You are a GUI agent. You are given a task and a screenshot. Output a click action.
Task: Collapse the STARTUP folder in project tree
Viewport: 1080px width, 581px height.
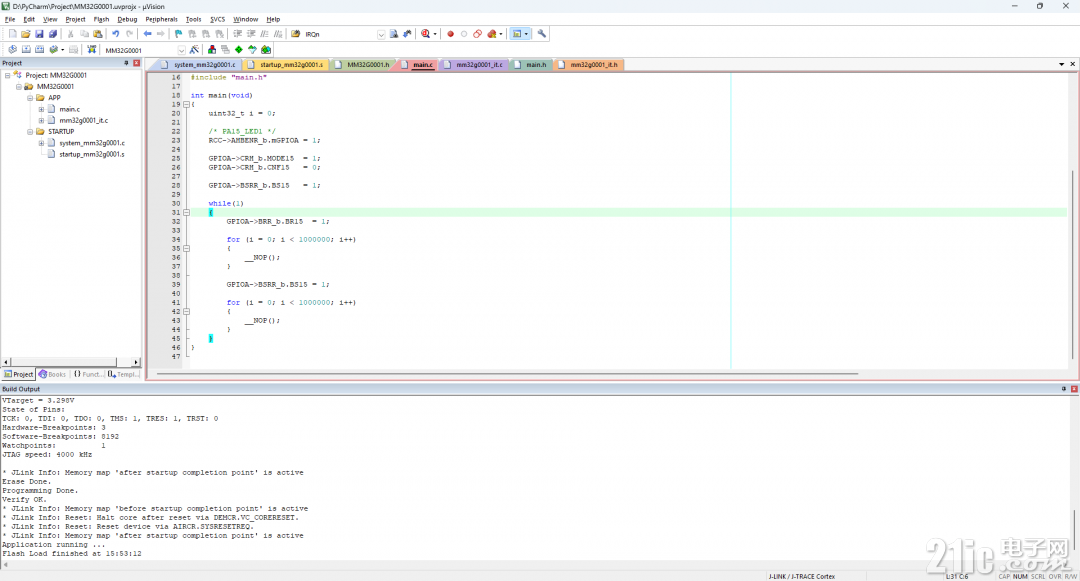pos(30,131)
